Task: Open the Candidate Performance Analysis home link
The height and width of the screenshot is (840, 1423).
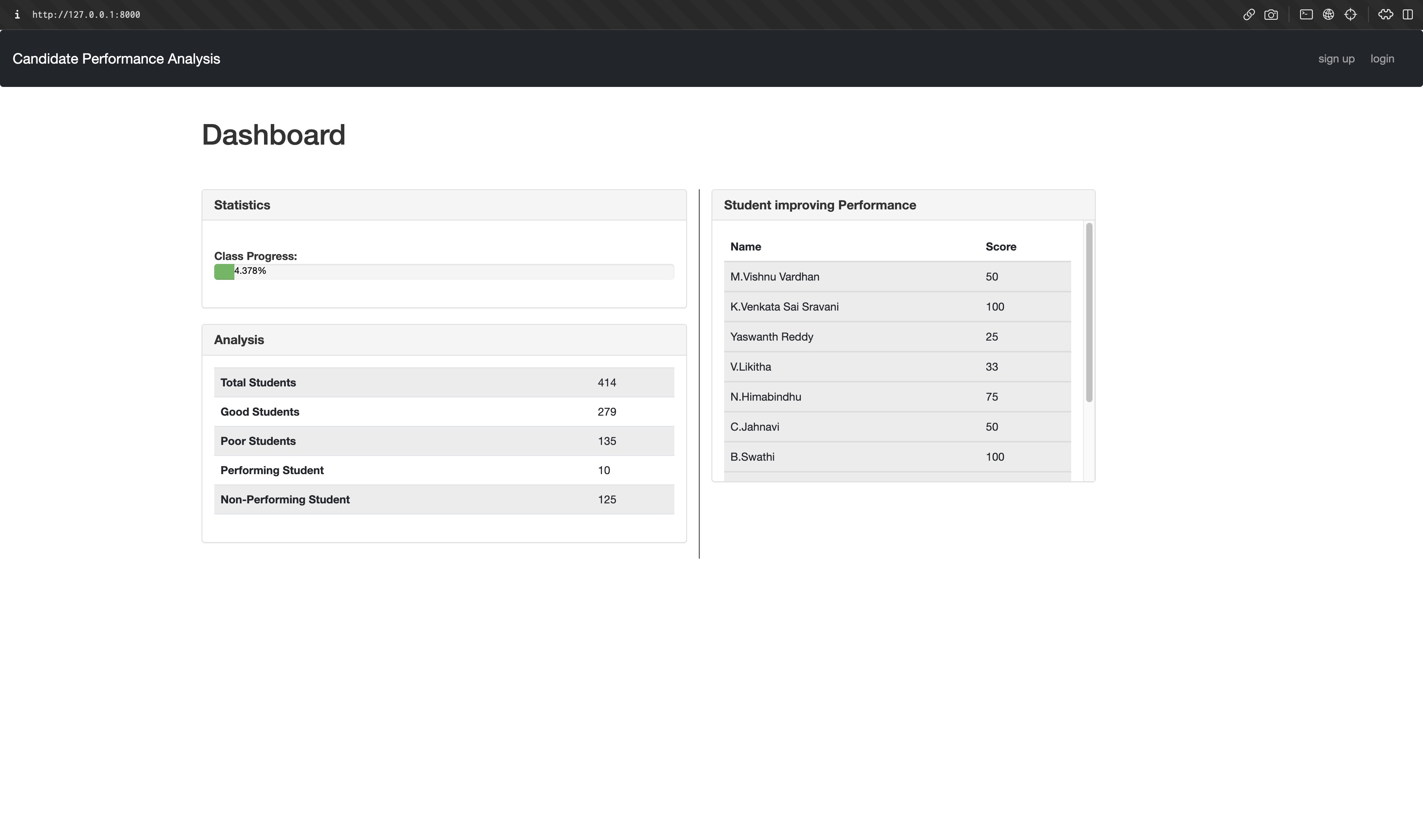Action: pos(116,59)
